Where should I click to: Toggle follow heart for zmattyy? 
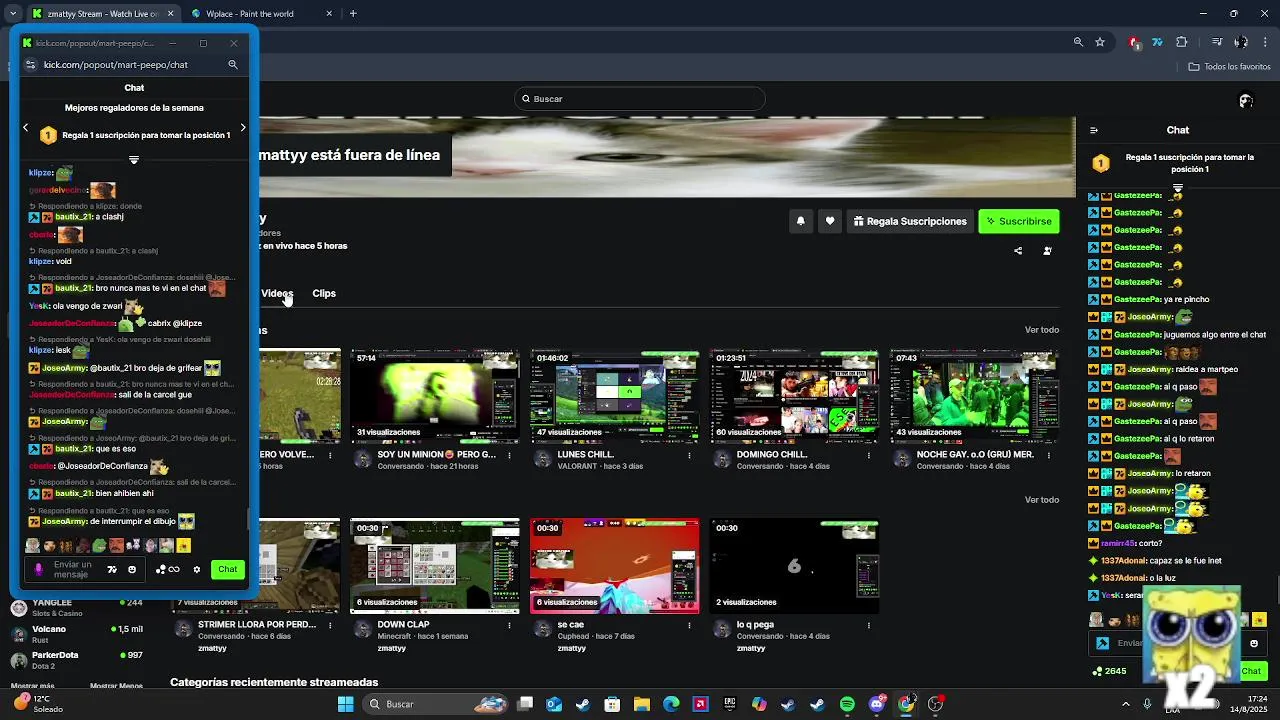point(829,221)
